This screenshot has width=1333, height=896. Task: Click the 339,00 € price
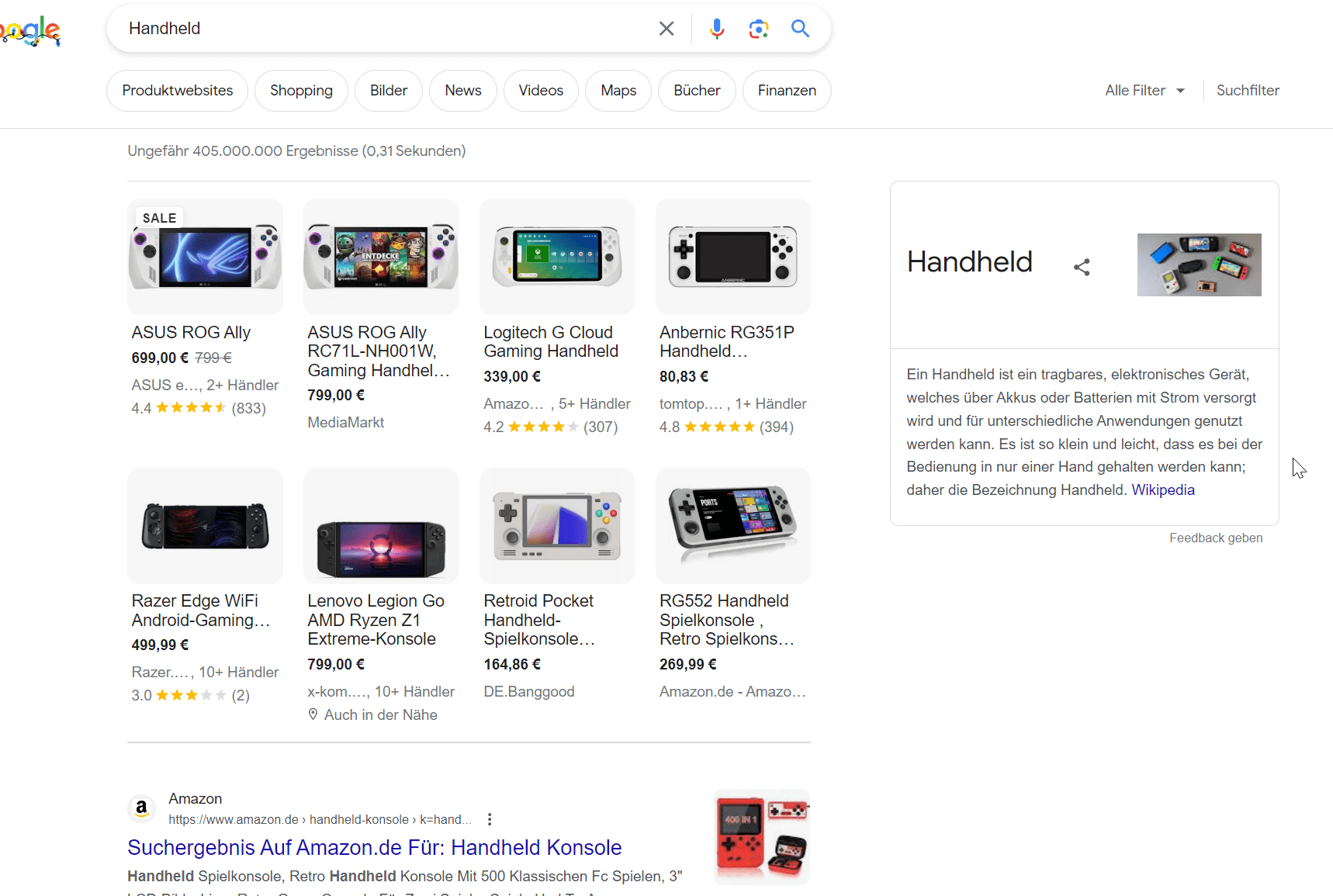tap(512, 377)
